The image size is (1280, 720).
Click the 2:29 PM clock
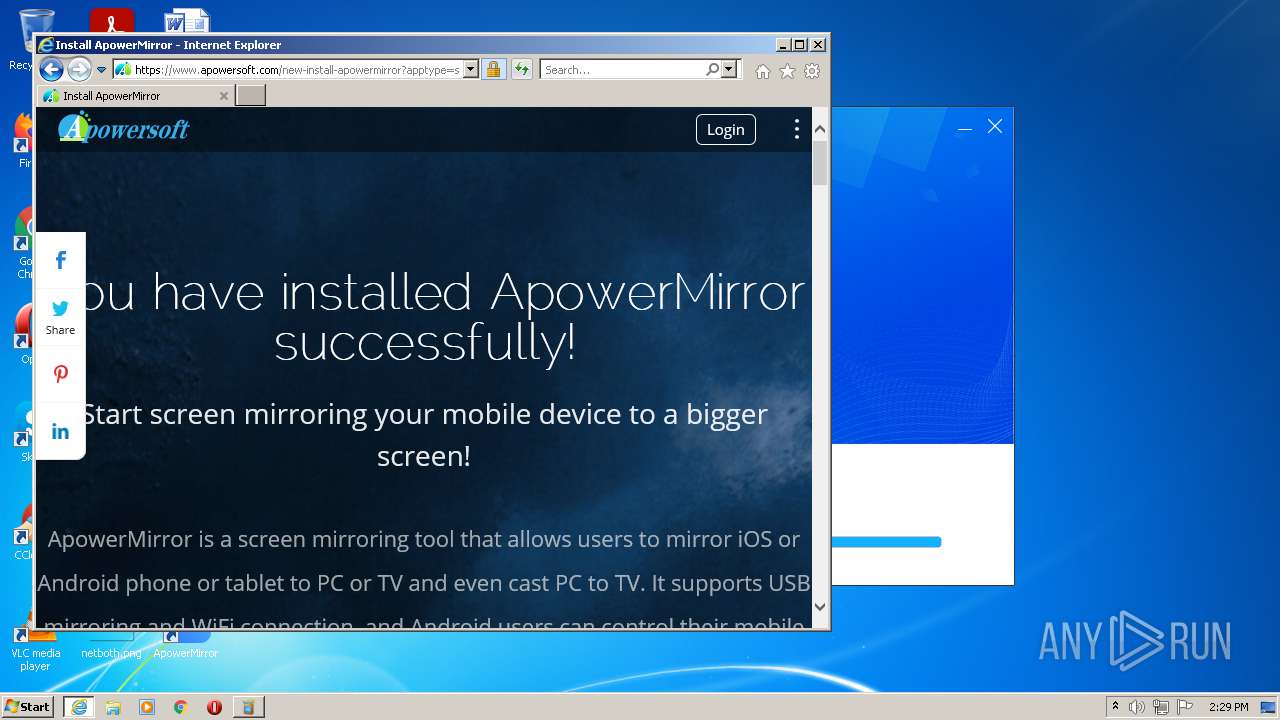click(x=1228, y=707)
